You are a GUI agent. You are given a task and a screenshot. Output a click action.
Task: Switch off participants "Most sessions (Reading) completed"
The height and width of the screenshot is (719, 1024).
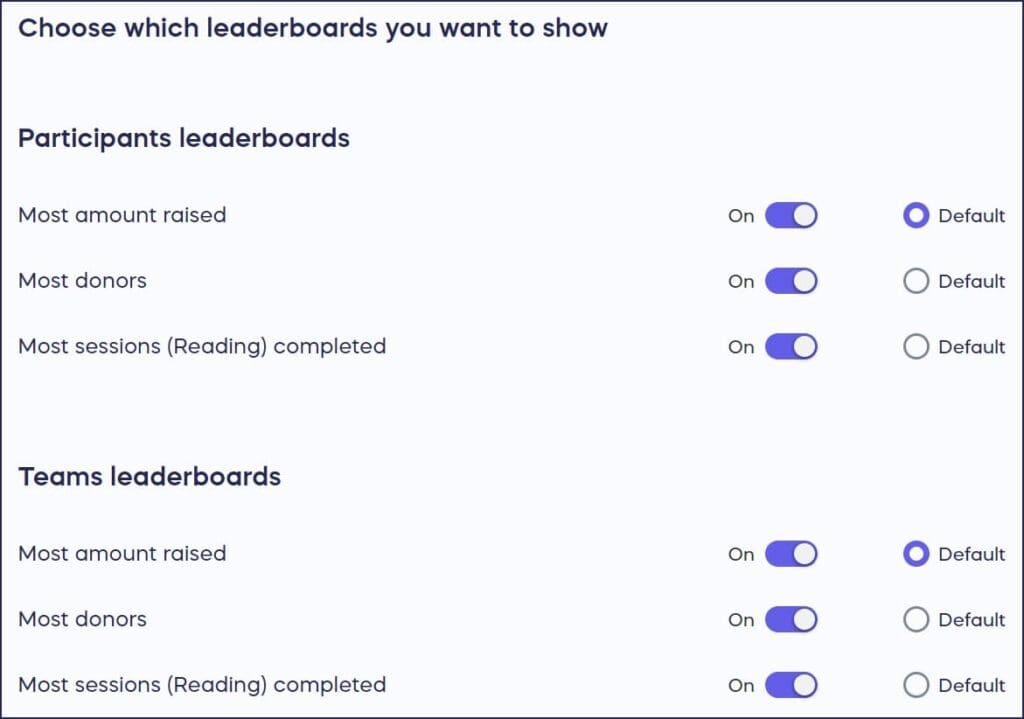pyautogui.click(x=791, y=346)
